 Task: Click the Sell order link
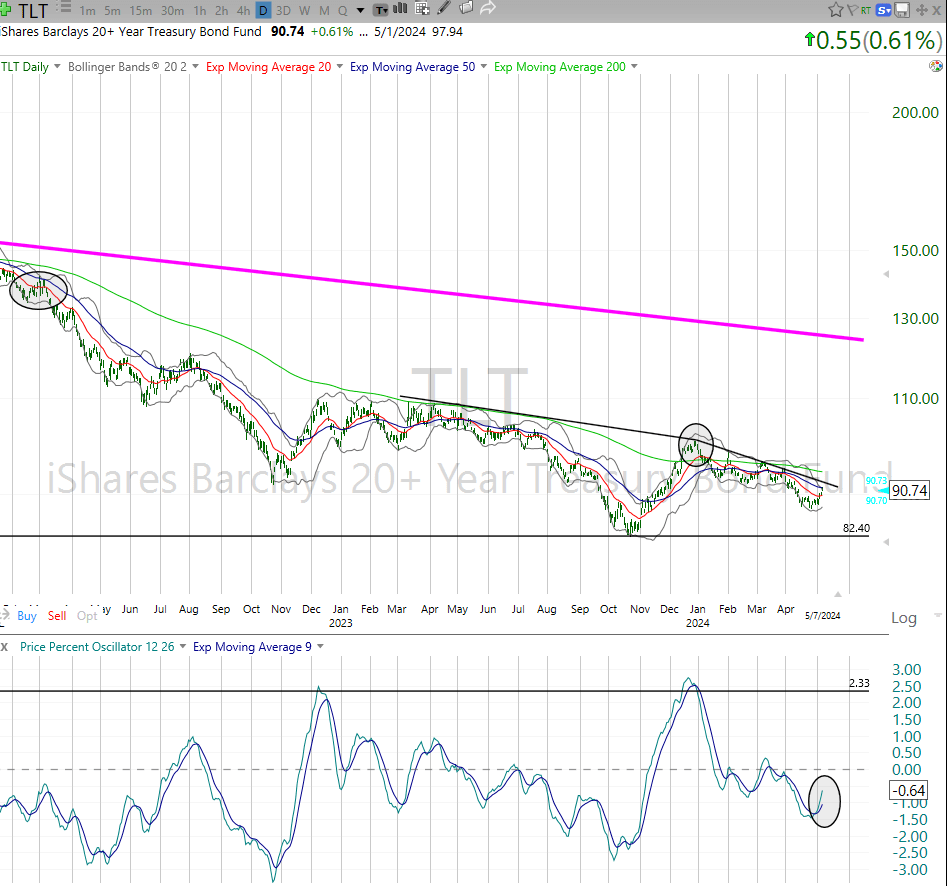[x=56, y=616]
